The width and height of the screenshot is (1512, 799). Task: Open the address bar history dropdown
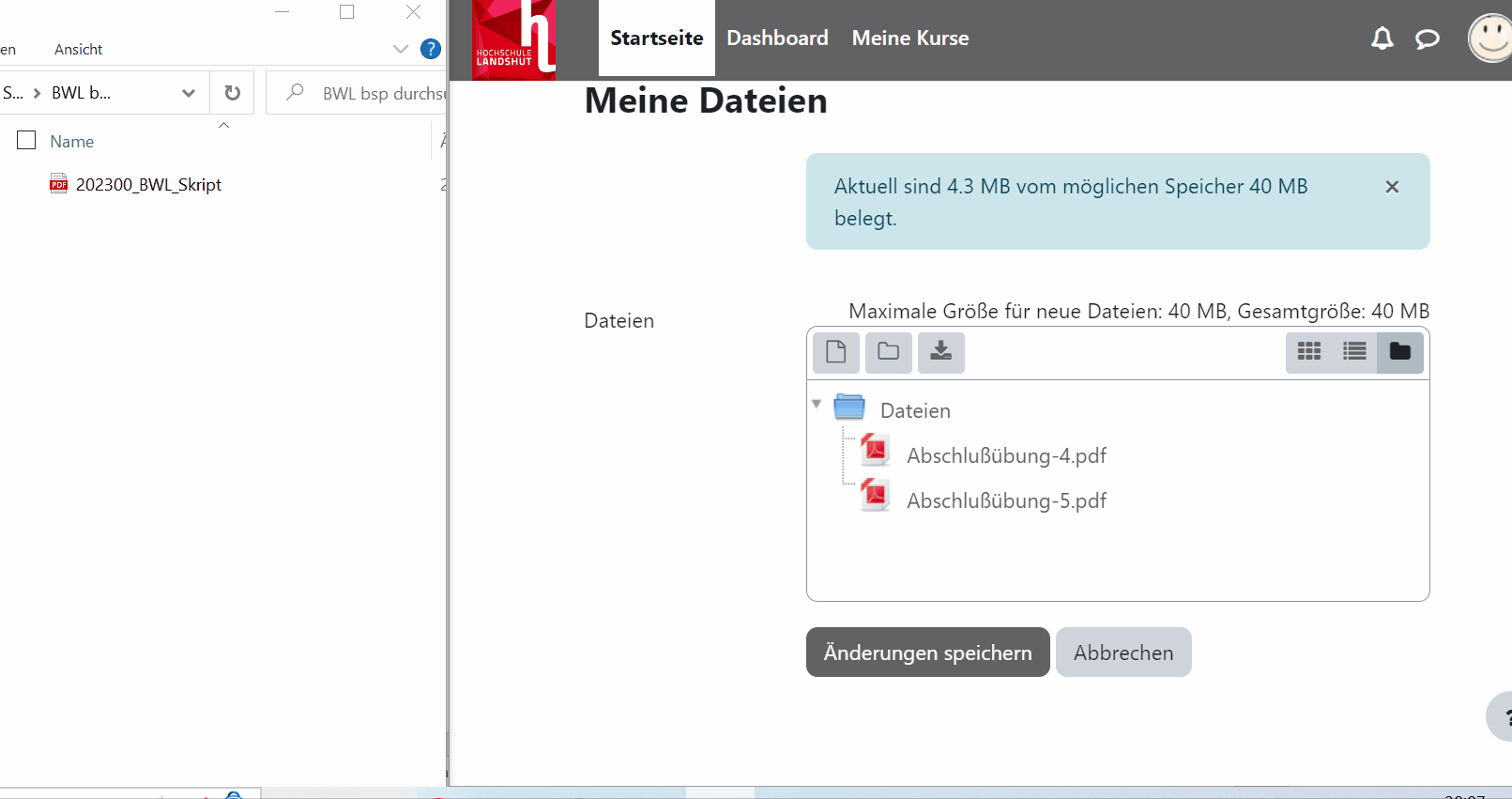(189, 93)
